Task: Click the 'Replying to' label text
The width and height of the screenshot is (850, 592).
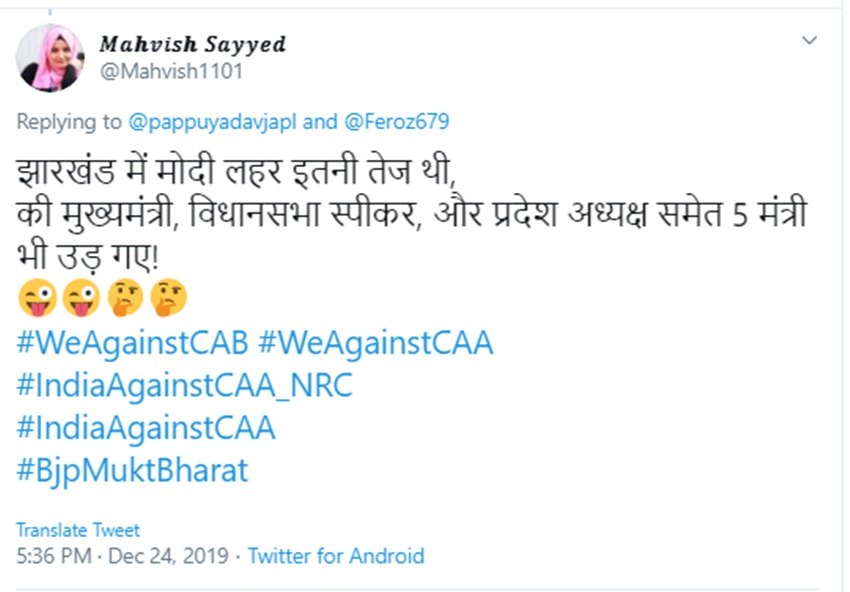Action: [69, 122]
